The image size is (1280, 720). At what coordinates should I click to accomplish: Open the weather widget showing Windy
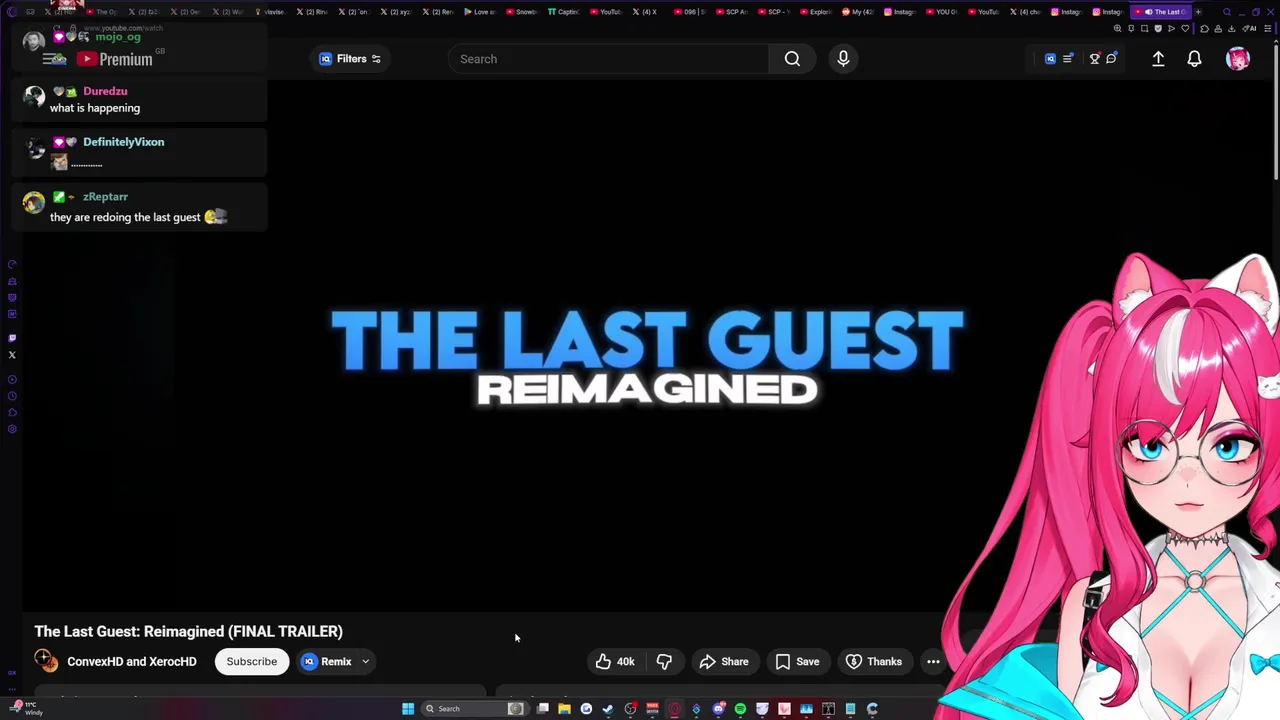point(26,708)
